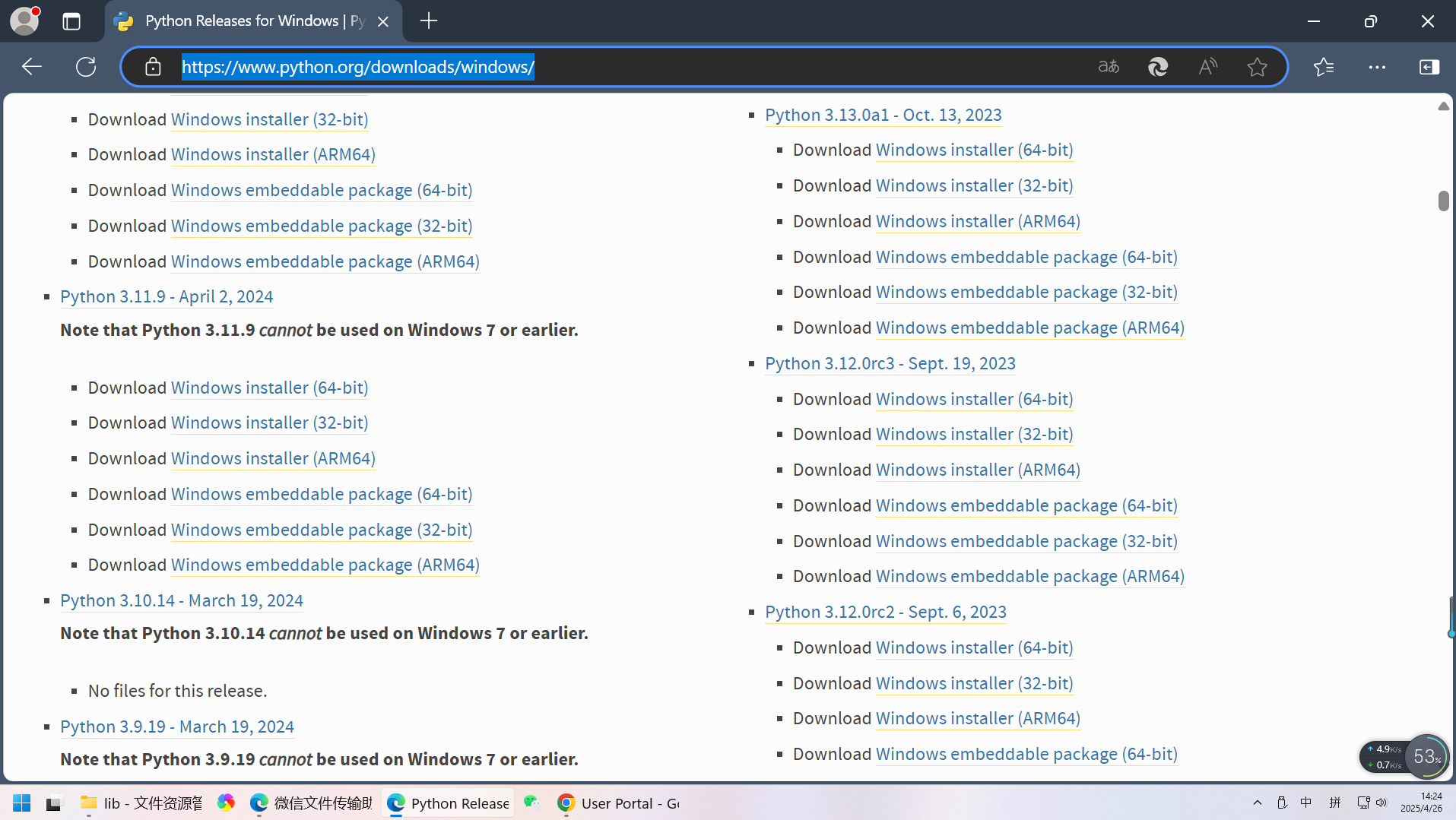Open the Python 3.12.0rc2 - Sept. 6, 2023 release
Screen dimensions: 1456x820
click(886, 612)
